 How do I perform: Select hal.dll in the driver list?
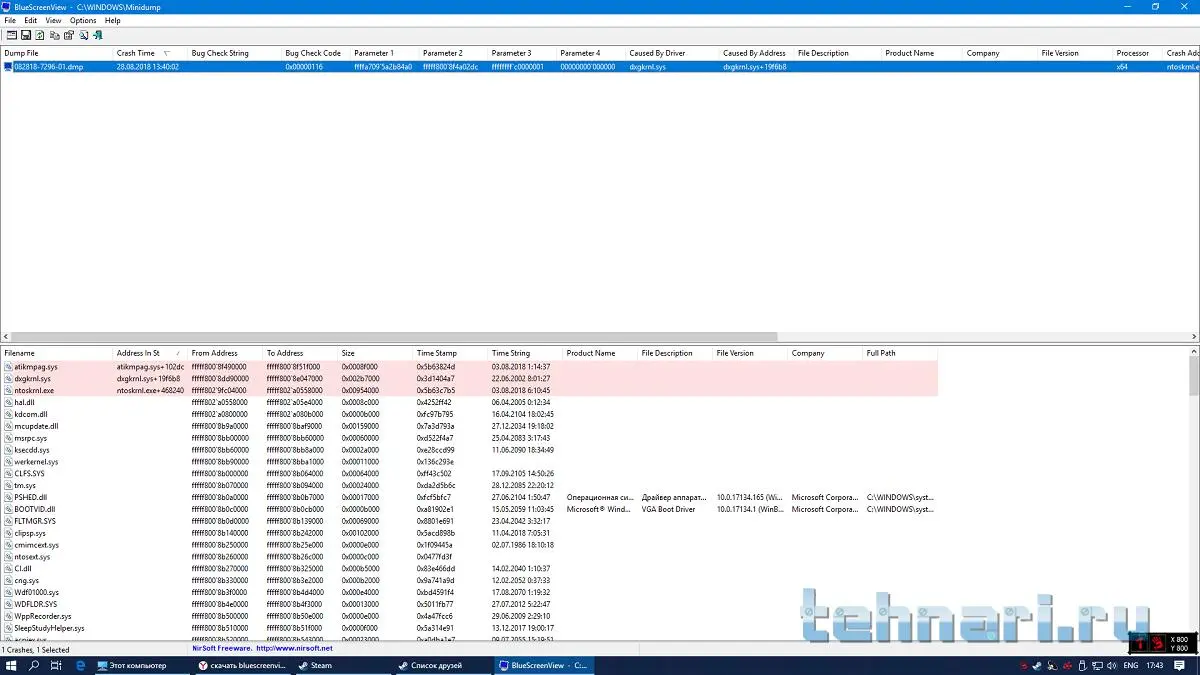25,402
